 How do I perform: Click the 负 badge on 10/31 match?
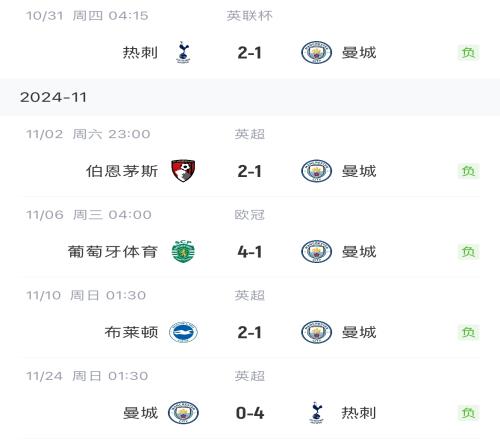point(469,53)
